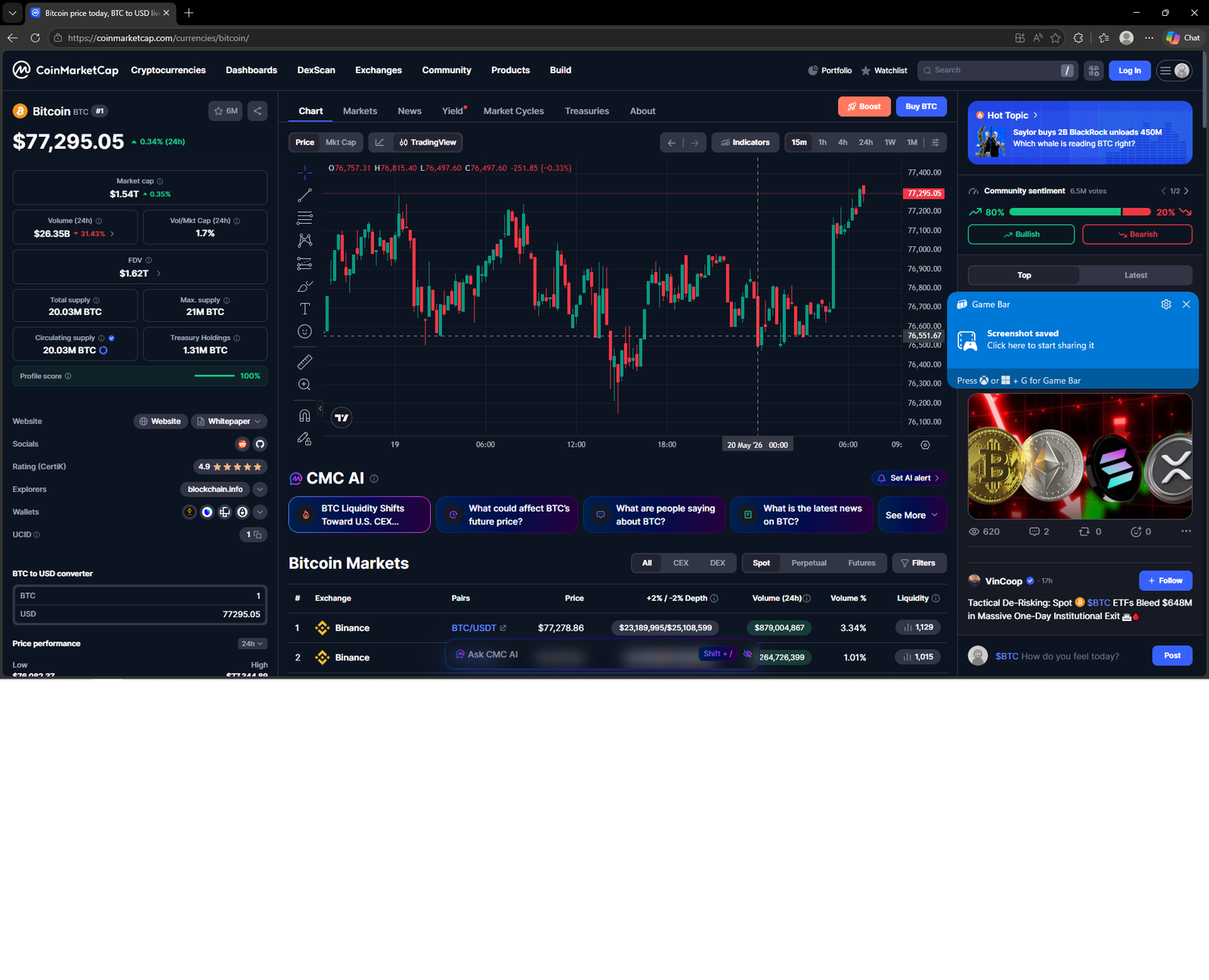Viewport: 1209px width, 980px height.
Task: Open the Exchanges menu in top navigation
Action: tap(379, 70)
